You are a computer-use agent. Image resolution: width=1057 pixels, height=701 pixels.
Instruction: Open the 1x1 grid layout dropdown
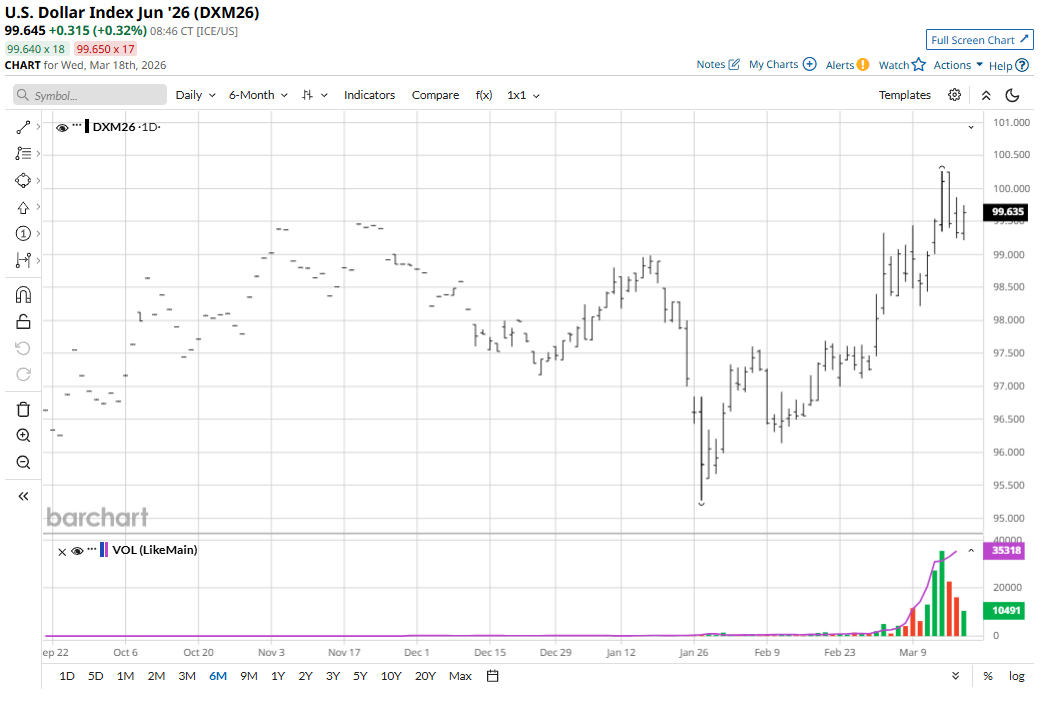523,95
